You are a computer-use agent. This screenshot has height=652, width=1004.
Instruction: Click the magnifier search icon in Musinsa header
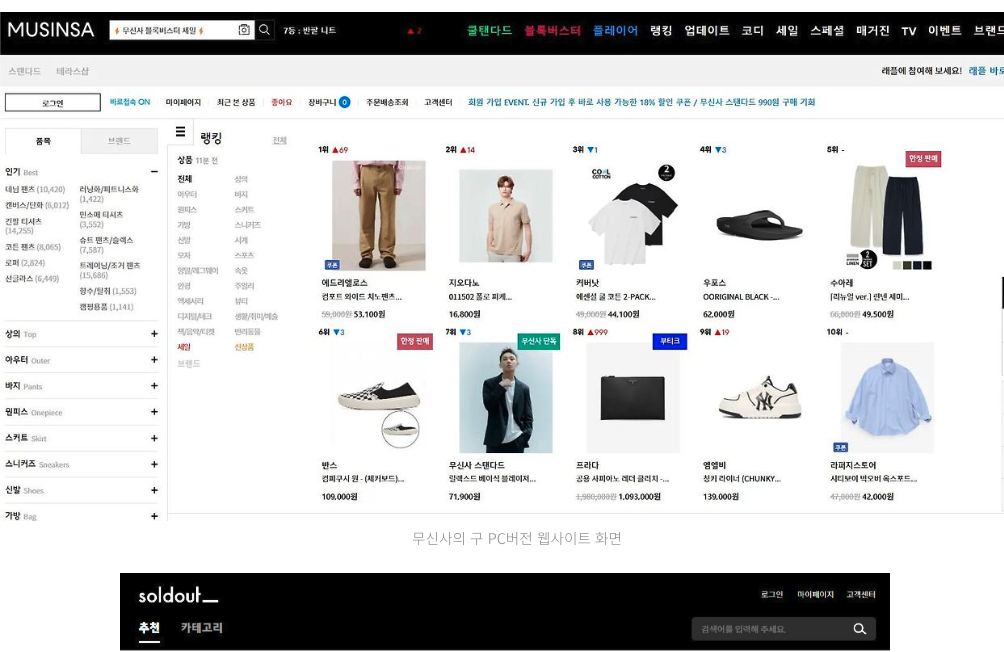(x=264, y=29)
